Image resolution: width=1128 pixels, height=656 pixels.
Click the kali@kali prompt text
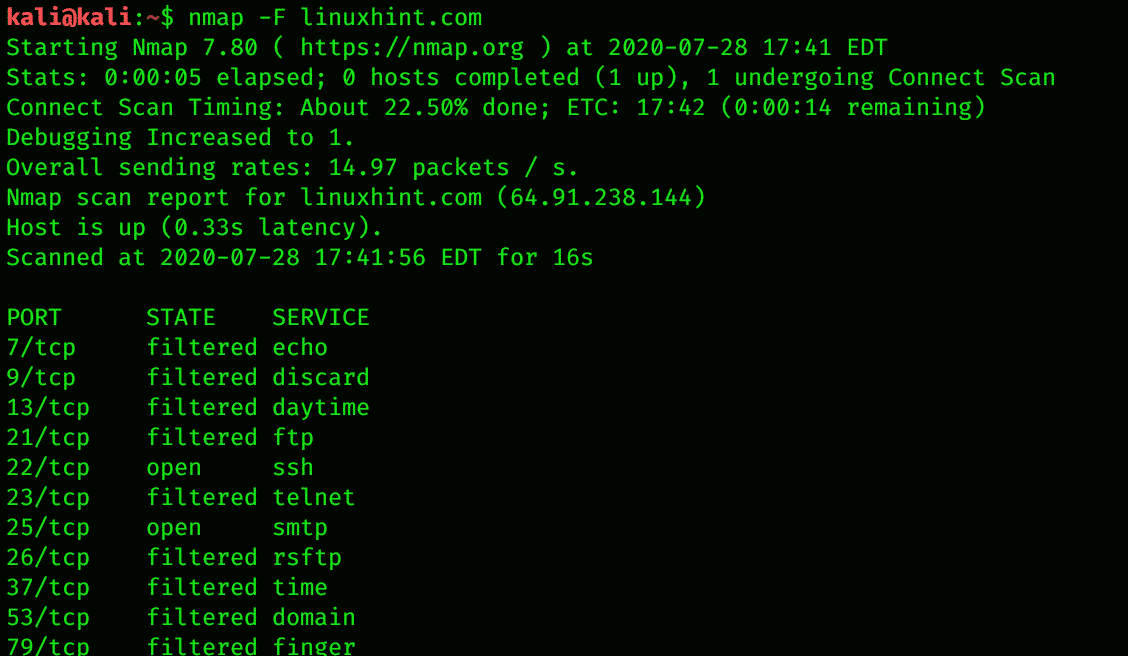(69, 17)
